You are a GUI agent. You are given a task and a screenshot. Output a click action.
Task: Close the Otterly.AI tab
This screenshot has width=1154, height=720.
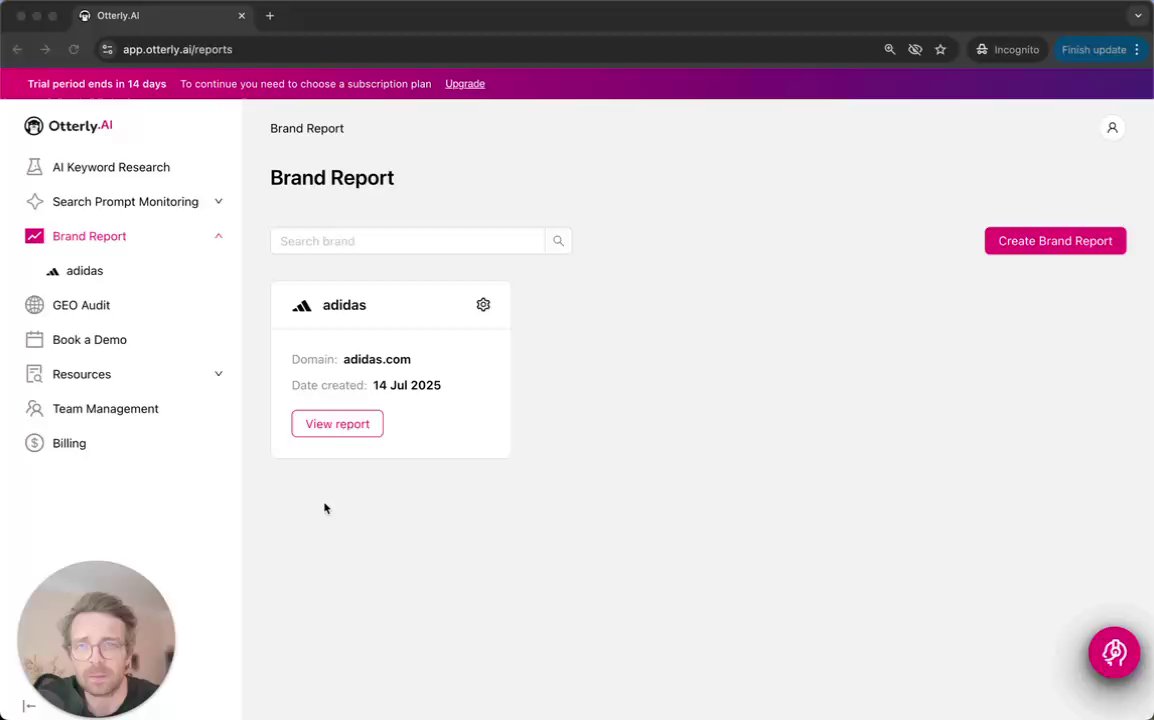click(241, 15)
